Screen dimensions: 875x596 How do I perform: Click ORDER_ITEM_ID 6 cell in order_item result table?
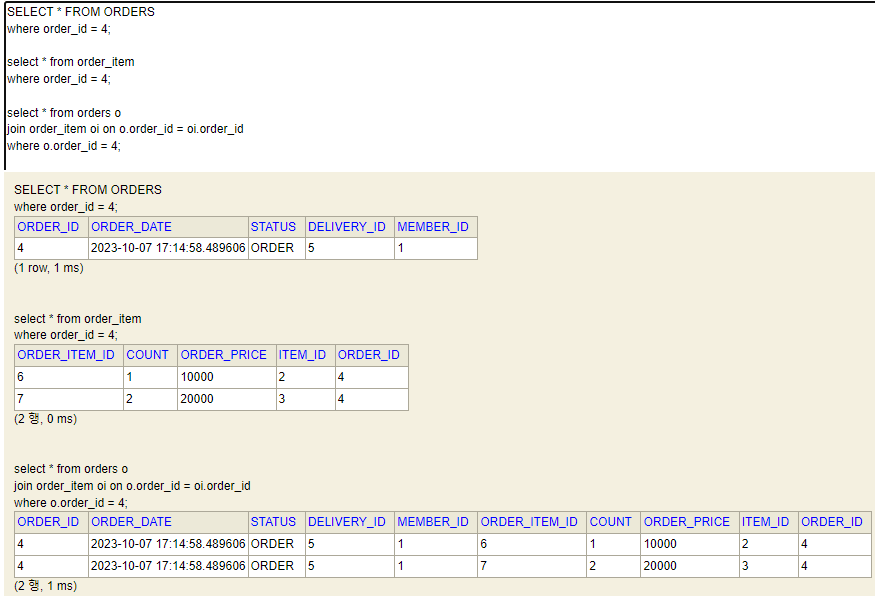tap(69, 377)
